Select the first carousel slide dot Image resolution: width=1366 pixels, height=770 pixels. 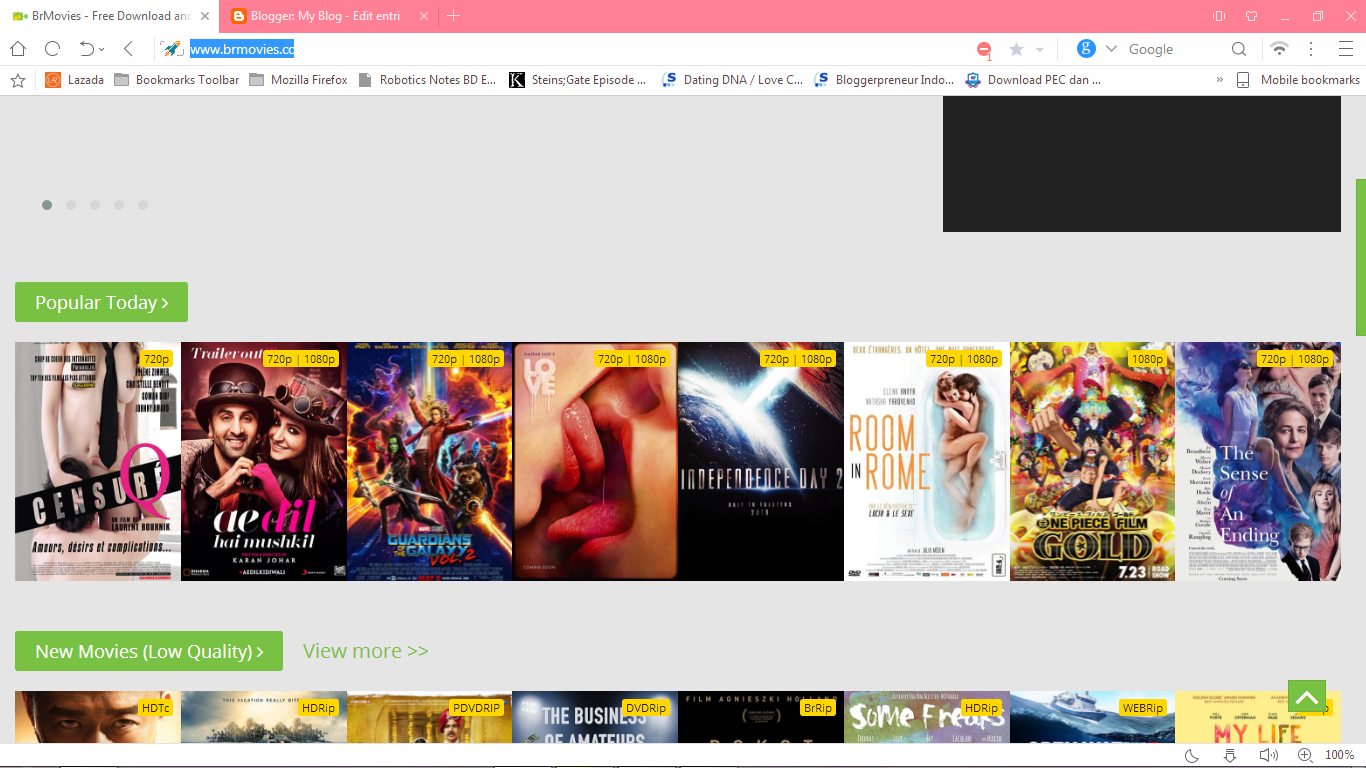coord(47,205)
